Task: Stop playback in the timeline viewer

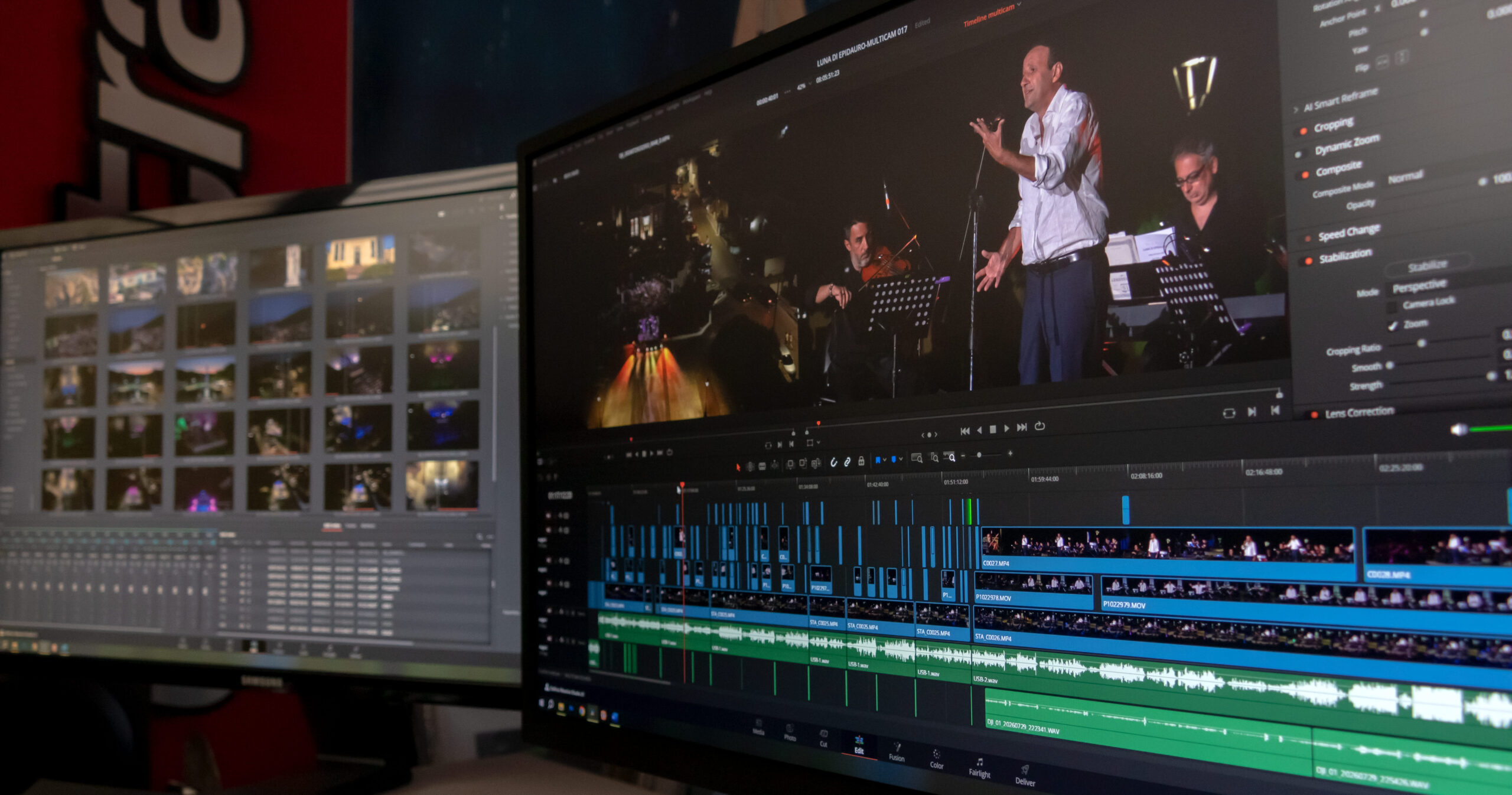Action: pyautogui.click(x=993, y=429)
